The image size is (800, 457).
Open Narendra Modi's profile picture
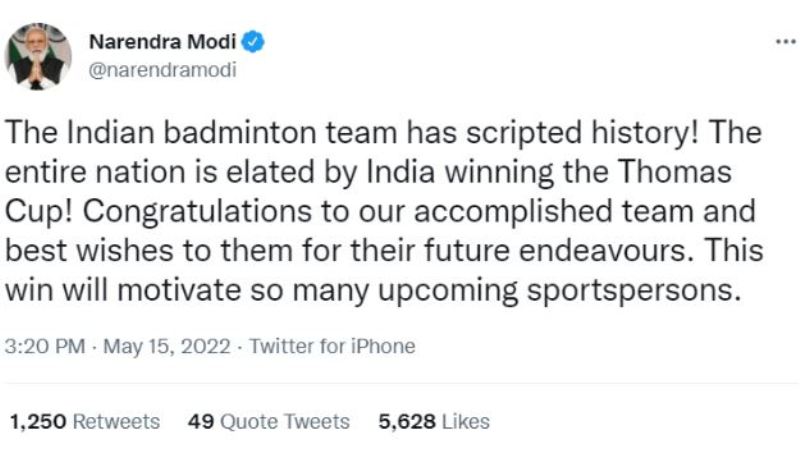38,57
